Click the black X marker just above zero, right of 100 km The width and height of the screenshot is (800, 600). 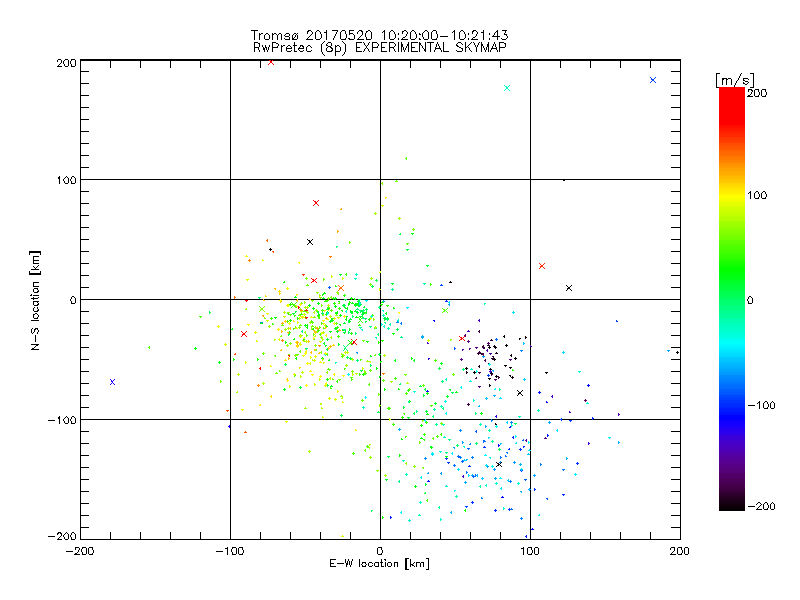coord(569,288)
